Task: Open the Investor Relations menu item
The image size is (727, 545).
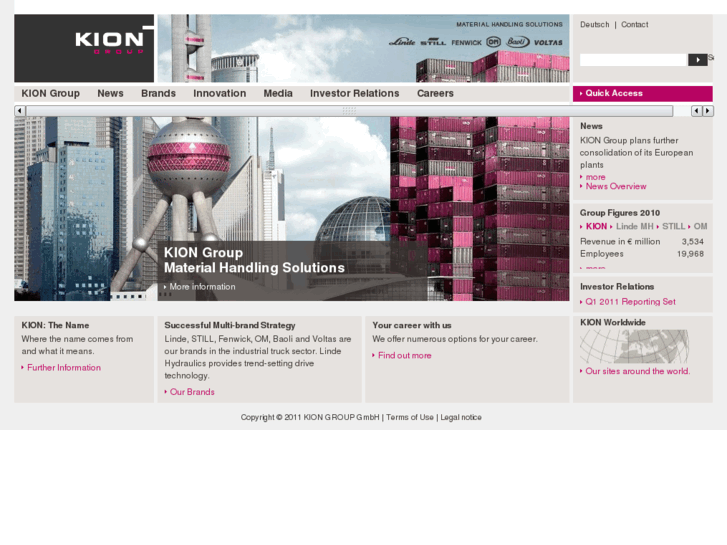Action: click(x=355, y=93)
